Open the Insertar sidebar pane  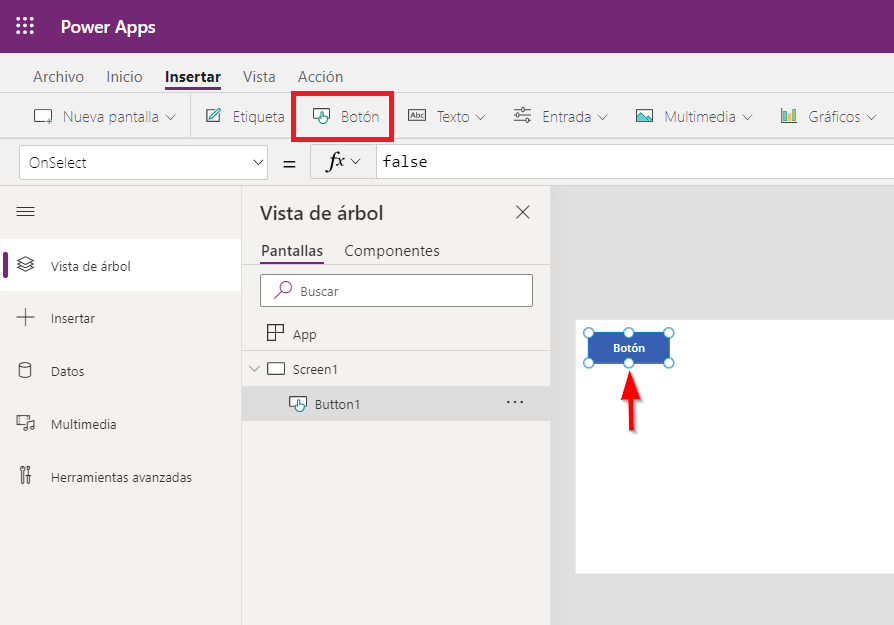coord(120,318)
